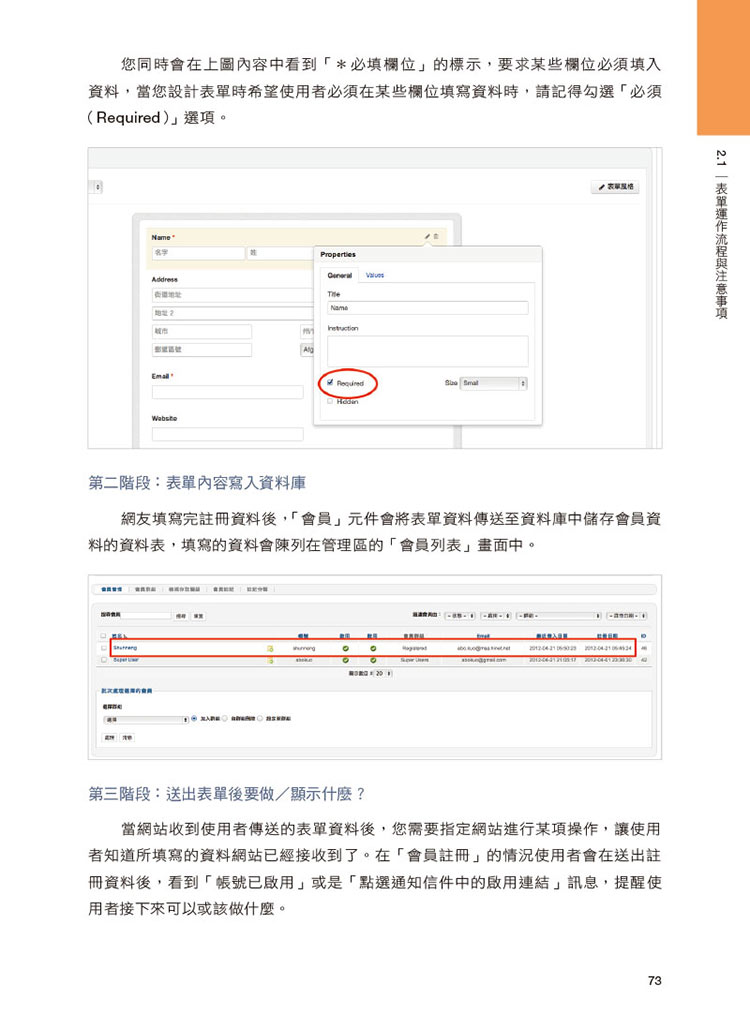This screenshot has height=1014, width=750.
Task: Open the country dropdown starting with Afg
Action: [x=308, y=349]
